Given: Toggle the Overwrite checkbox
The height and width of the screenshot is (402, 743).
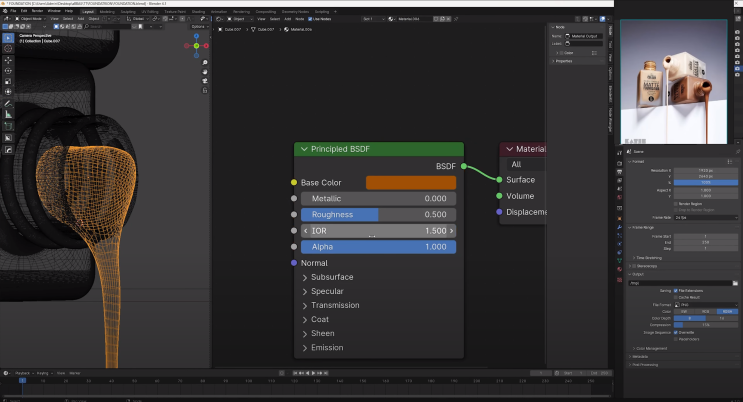Looking at the screenshot, I should point(676,331).
